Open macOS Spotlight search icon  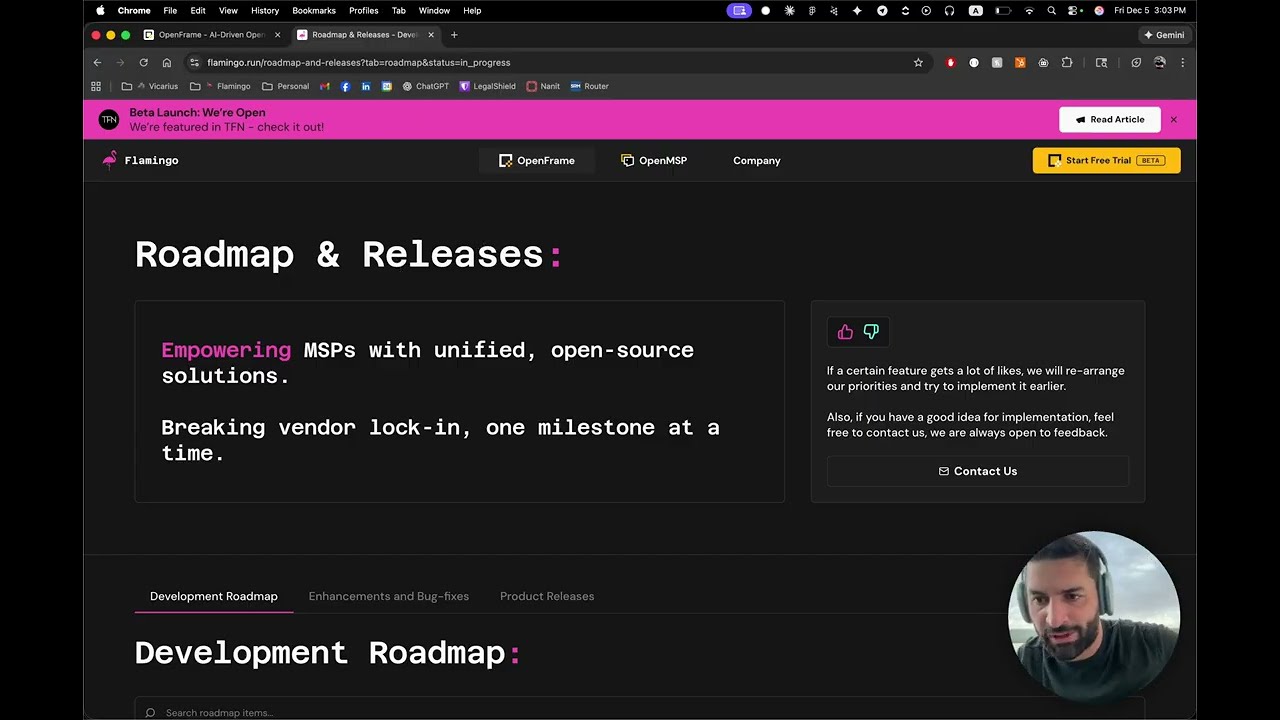pyautogui.click(x=1051, y=10)
